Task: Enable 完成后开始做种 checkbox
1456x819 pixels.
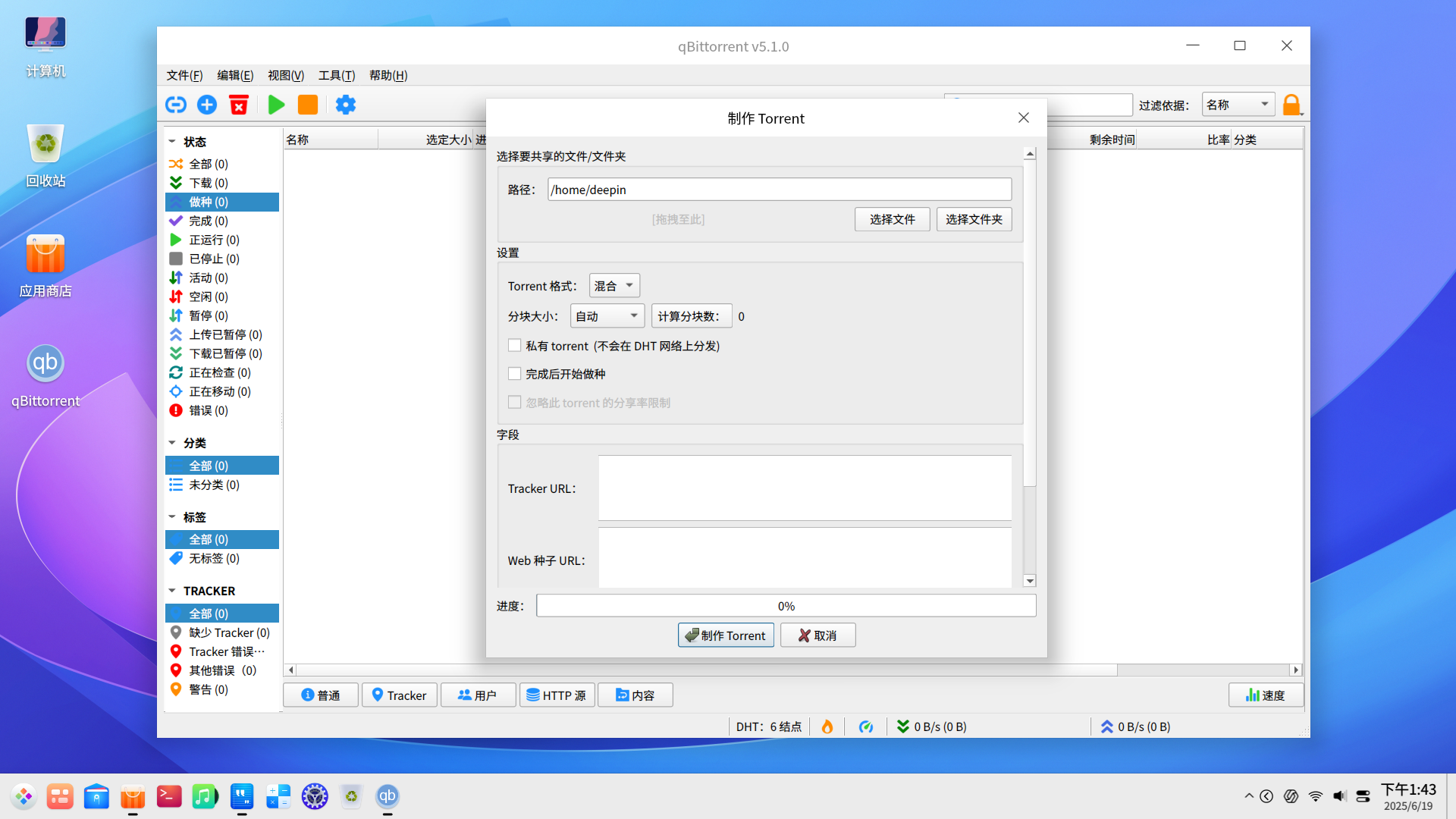Action: 515,374
